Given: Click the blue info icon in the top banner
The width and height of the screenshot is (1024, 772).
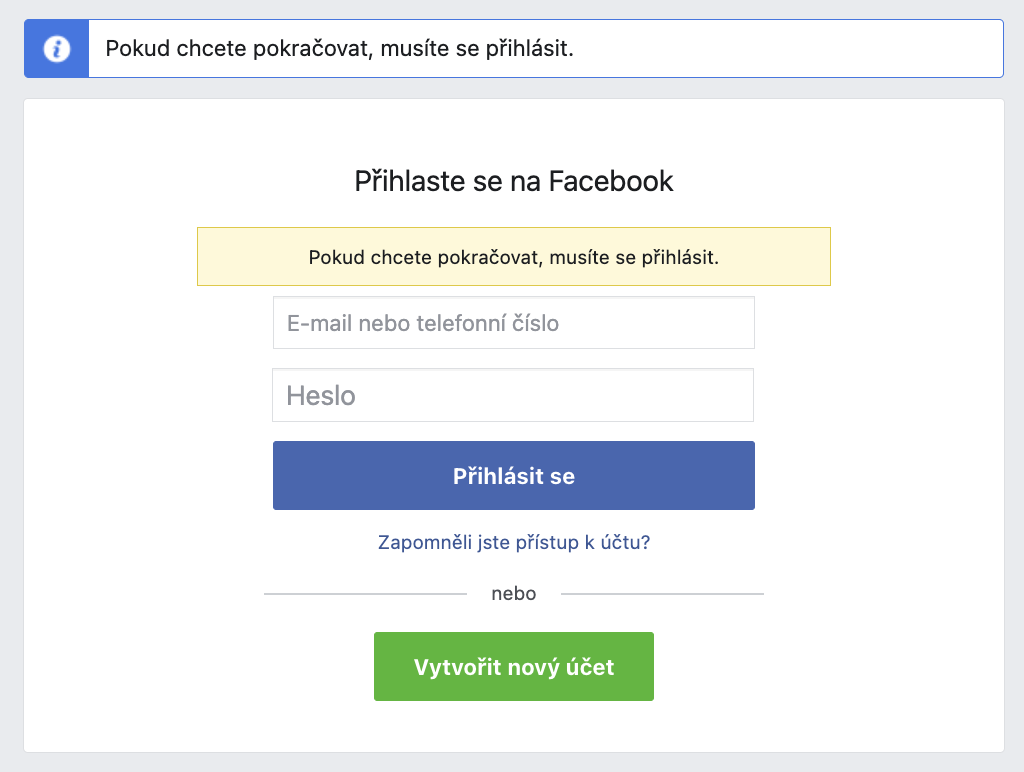Looking at the screenshot, I should (x=57, y=49).
